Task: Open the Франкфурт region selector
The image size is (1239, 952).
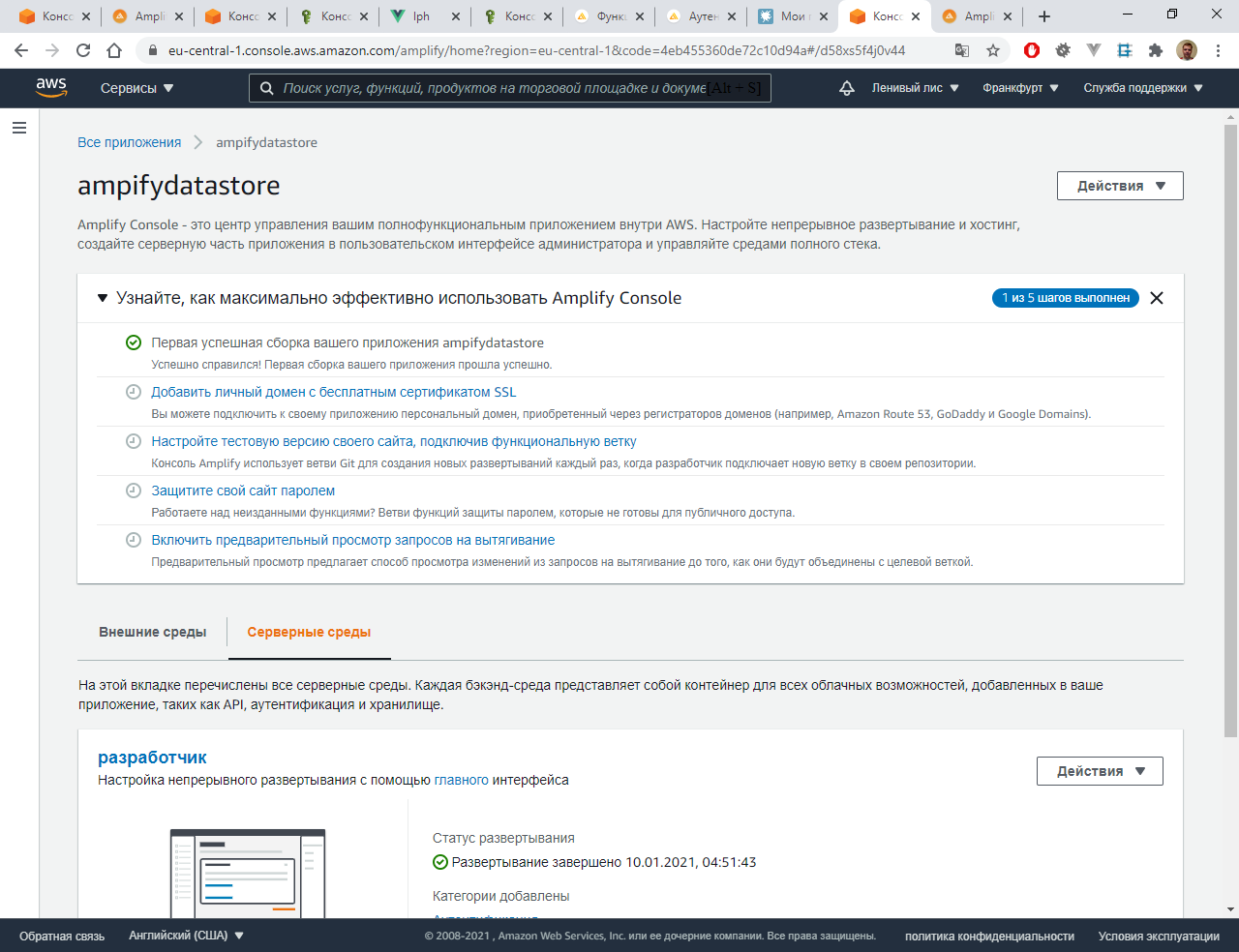Action: (x=1020, y=88)
